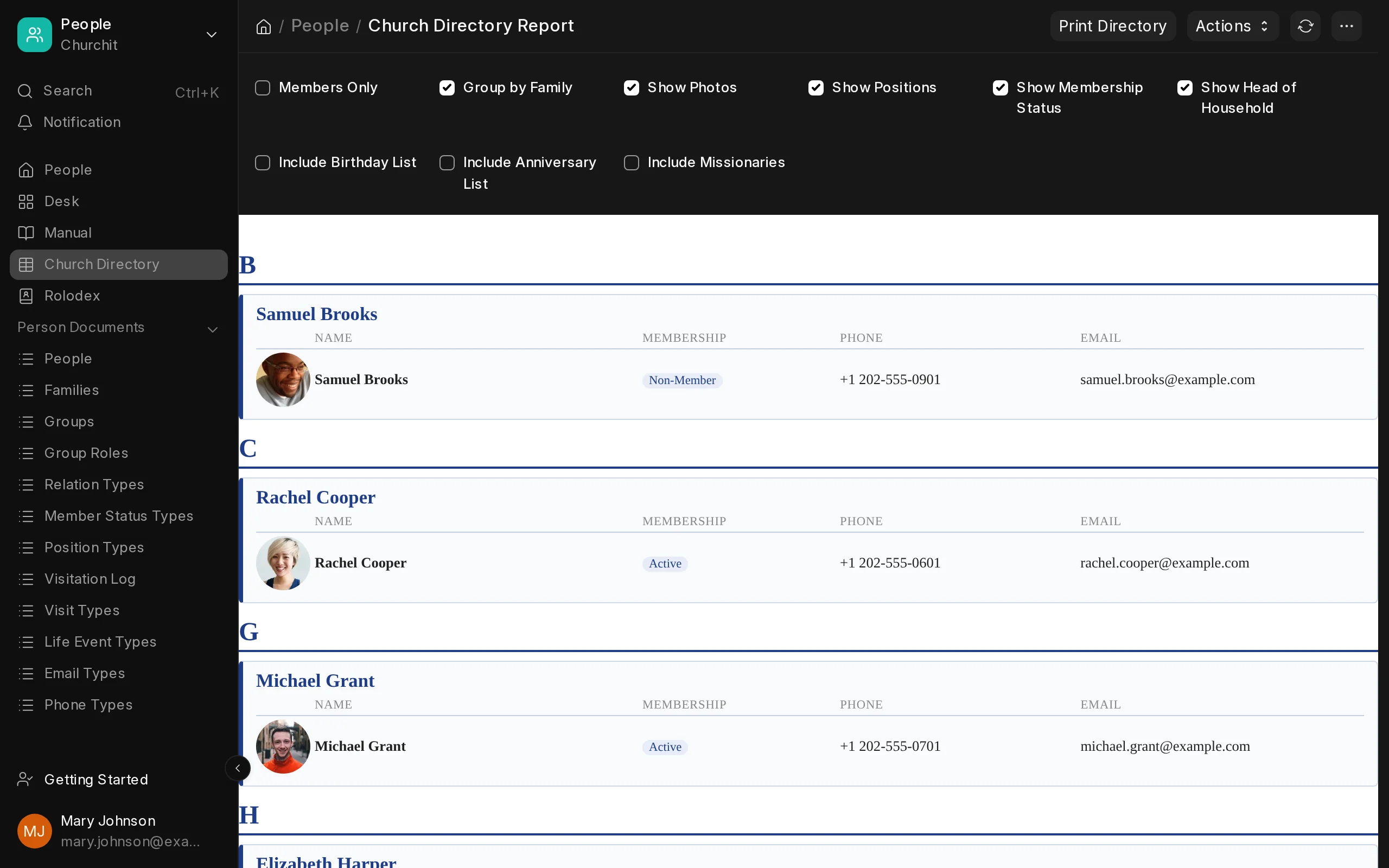1389x868 pixels.
Task: Click Samuel Brooks profile photo
Action: [283, 379]
